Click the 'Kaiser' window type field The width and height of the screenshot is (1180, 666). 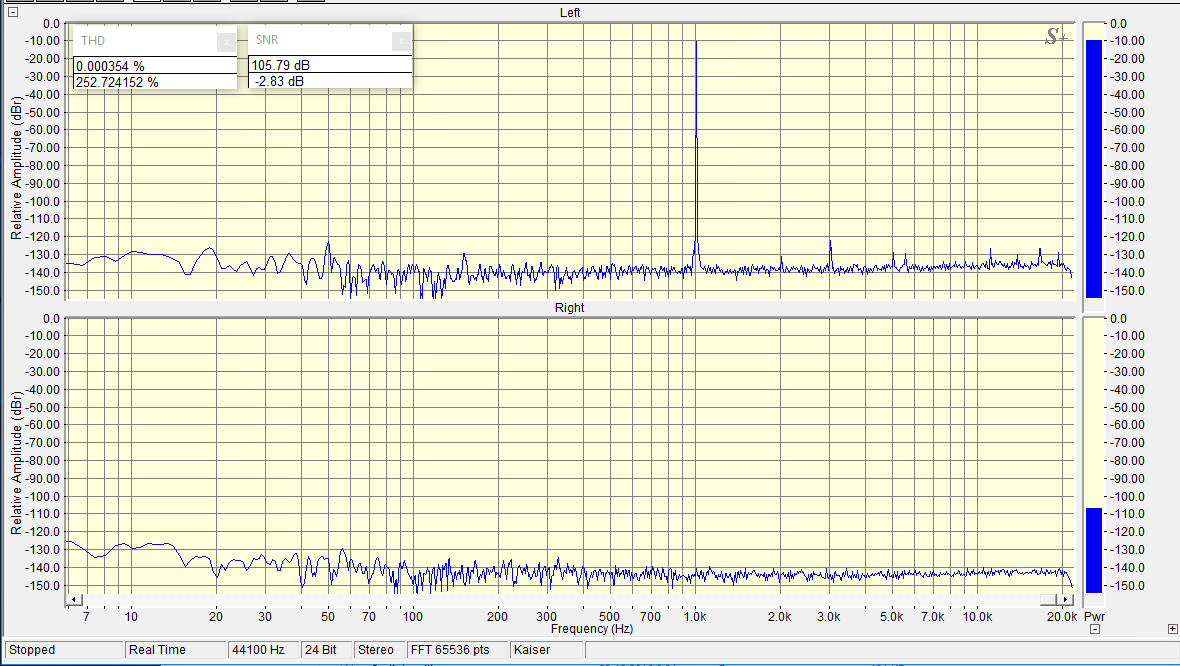pyautogui.click(x=546, y=649)
